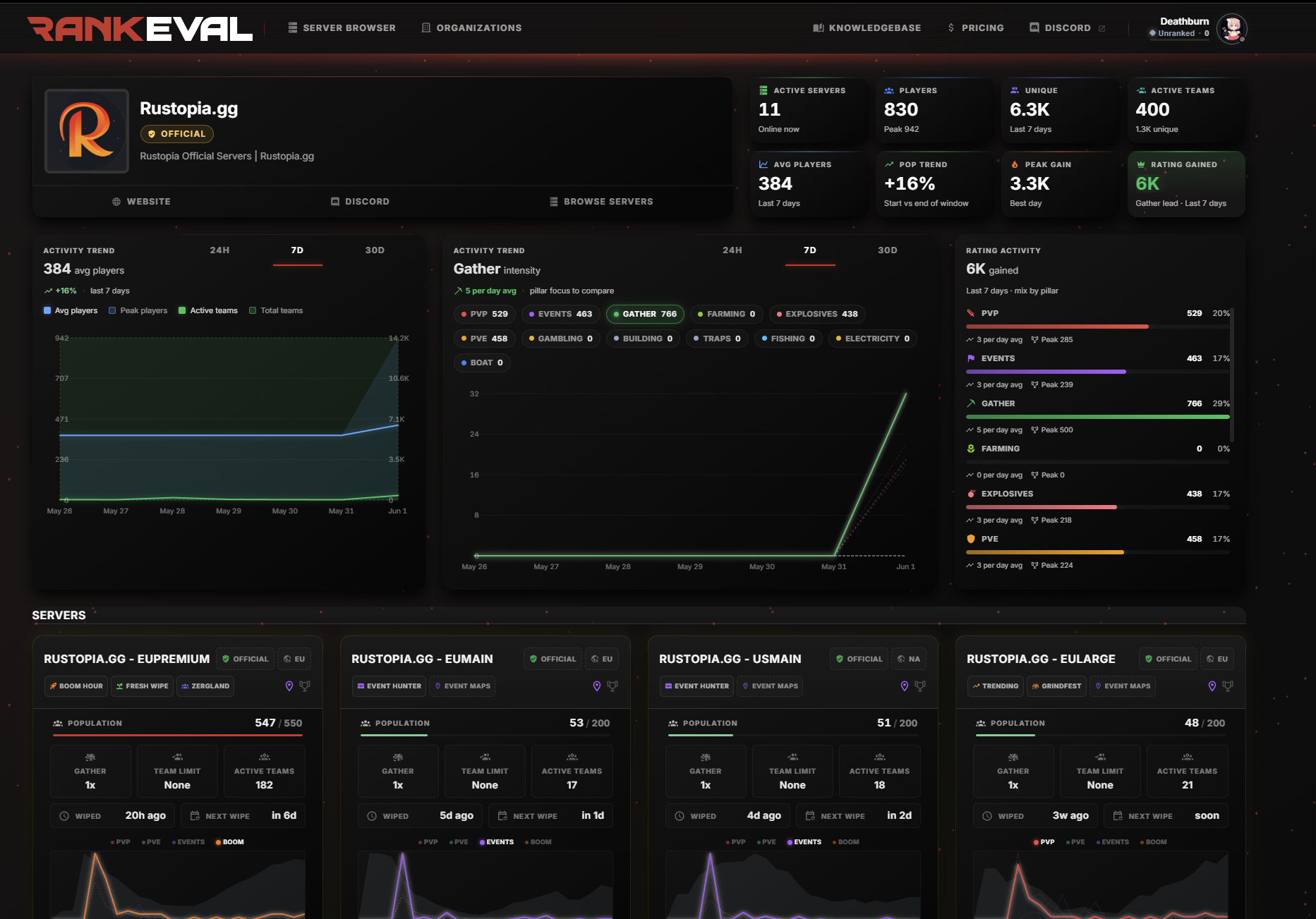This screenshot has width=1316, height=919.
Task: Open the Discord link in top navigation
Action: [x=1067, y=28]
